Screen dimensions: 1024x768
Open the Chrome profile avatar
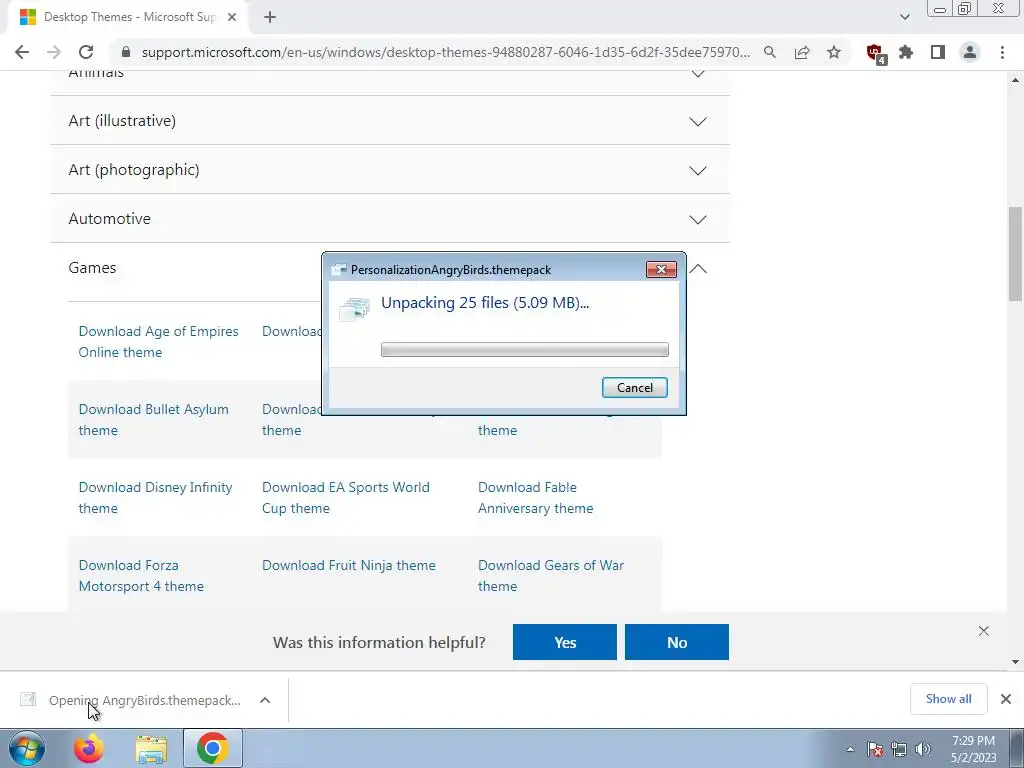tap(970, 52)
